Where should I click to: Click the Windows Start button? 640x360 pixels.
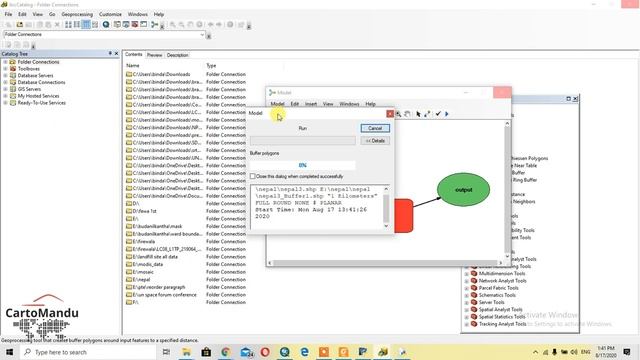pos(9,352)
